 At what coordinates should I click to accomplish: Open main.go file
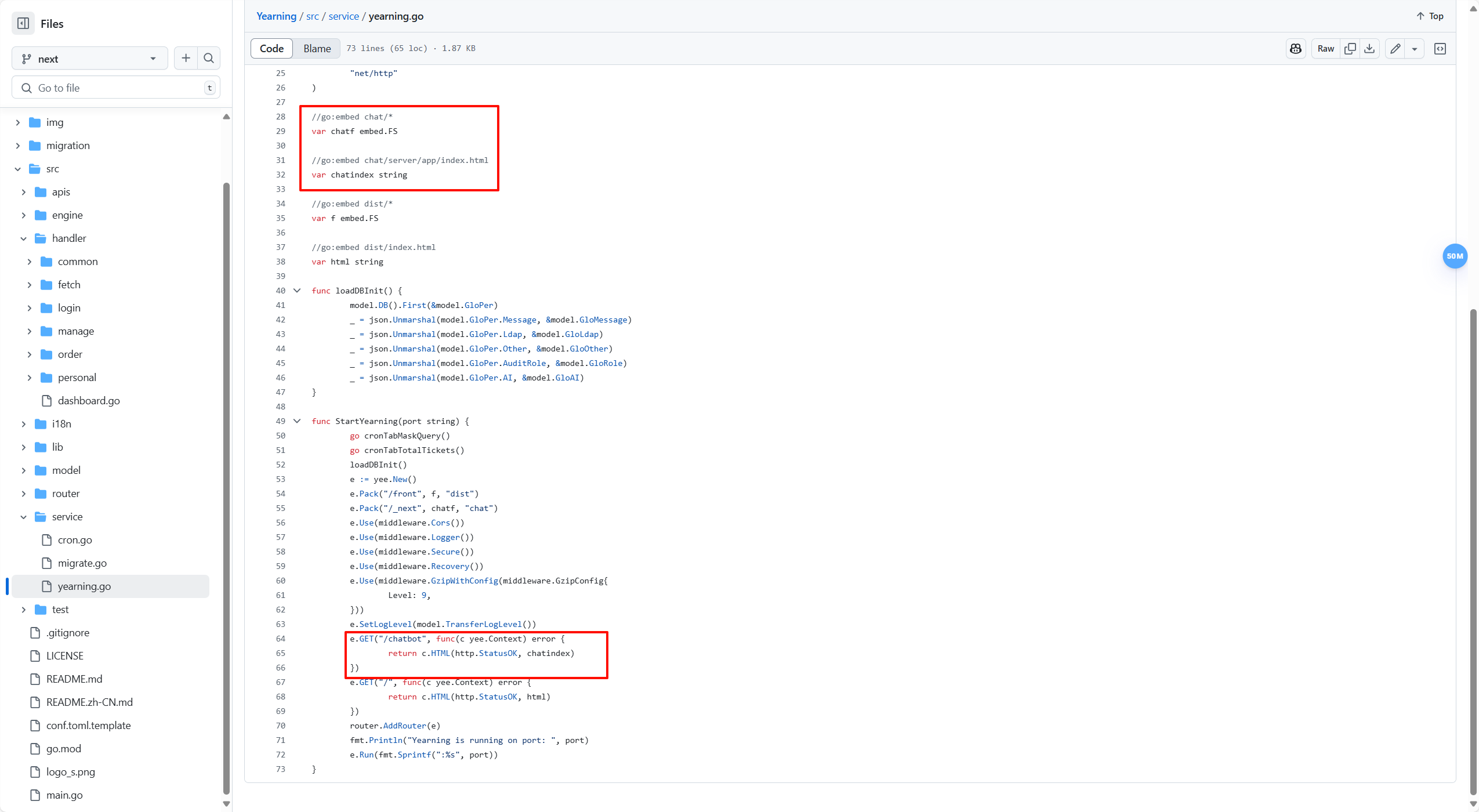click(64, 795)
